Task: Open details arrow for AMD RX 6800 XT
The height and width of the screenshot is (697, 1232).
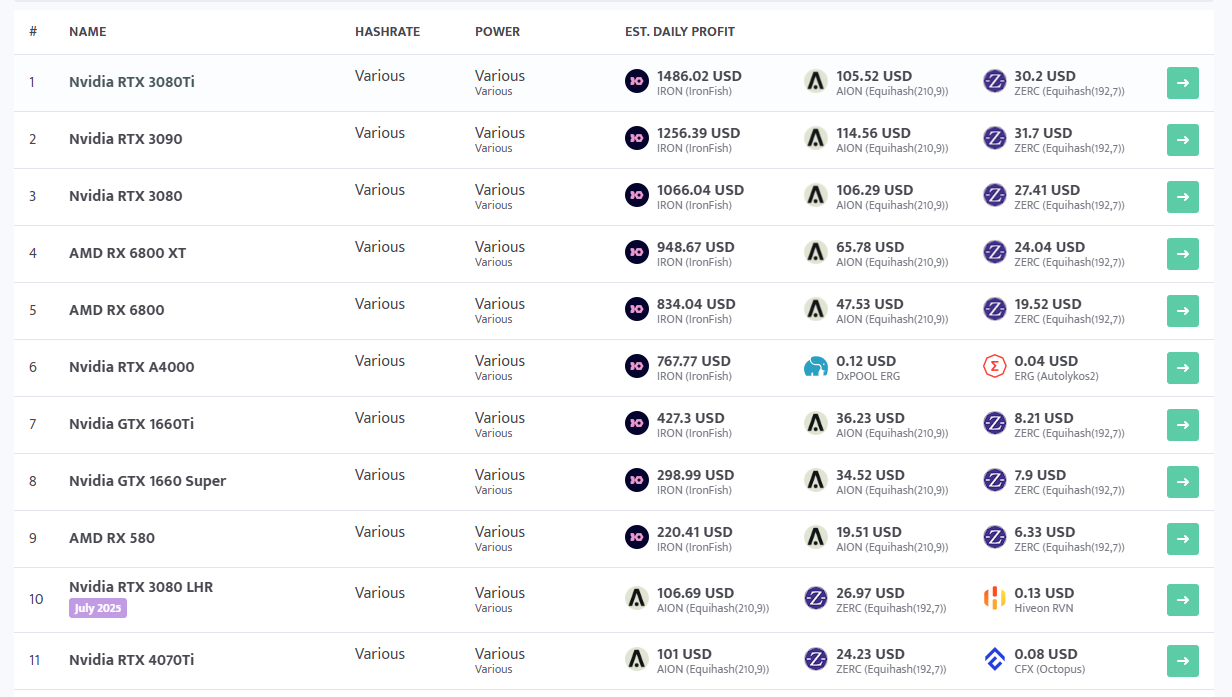Action: (1183, 254)
